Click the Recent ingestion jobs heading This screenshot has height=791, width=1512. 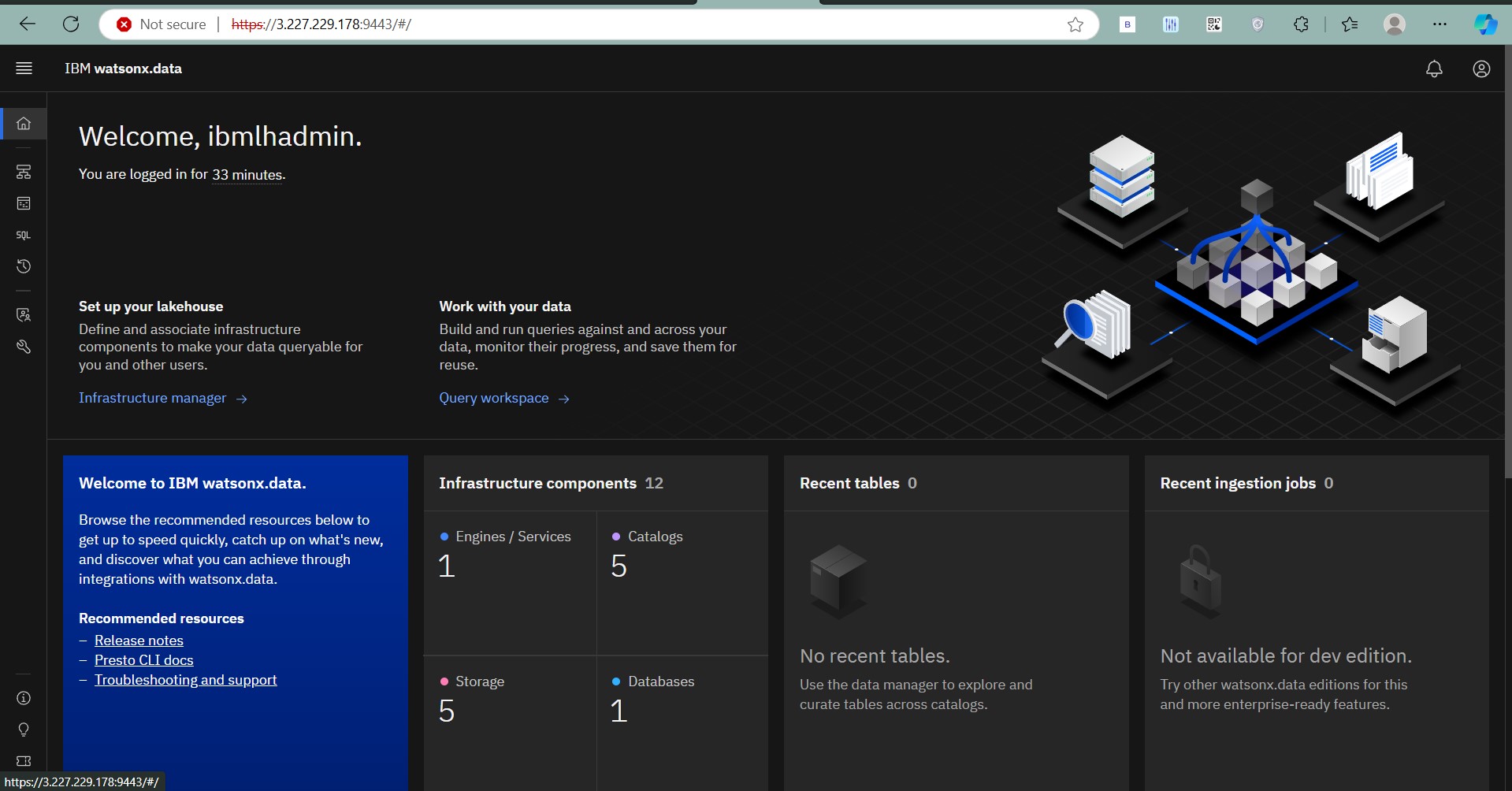1238,483
